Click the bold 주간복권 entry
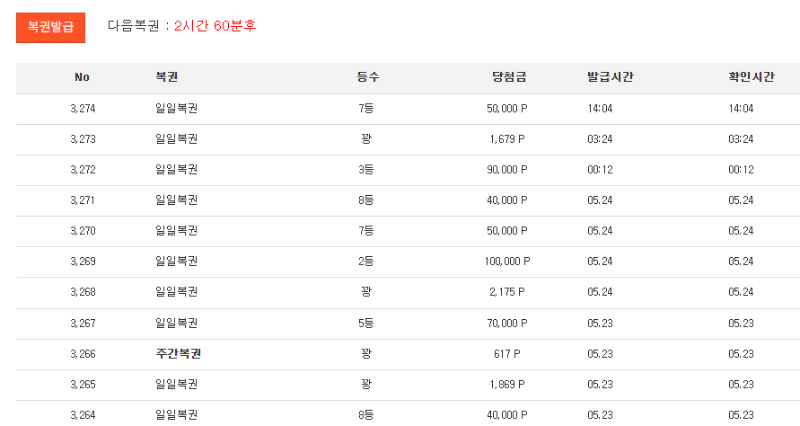Screen dimensions: 800x426 tap(178, 354)
